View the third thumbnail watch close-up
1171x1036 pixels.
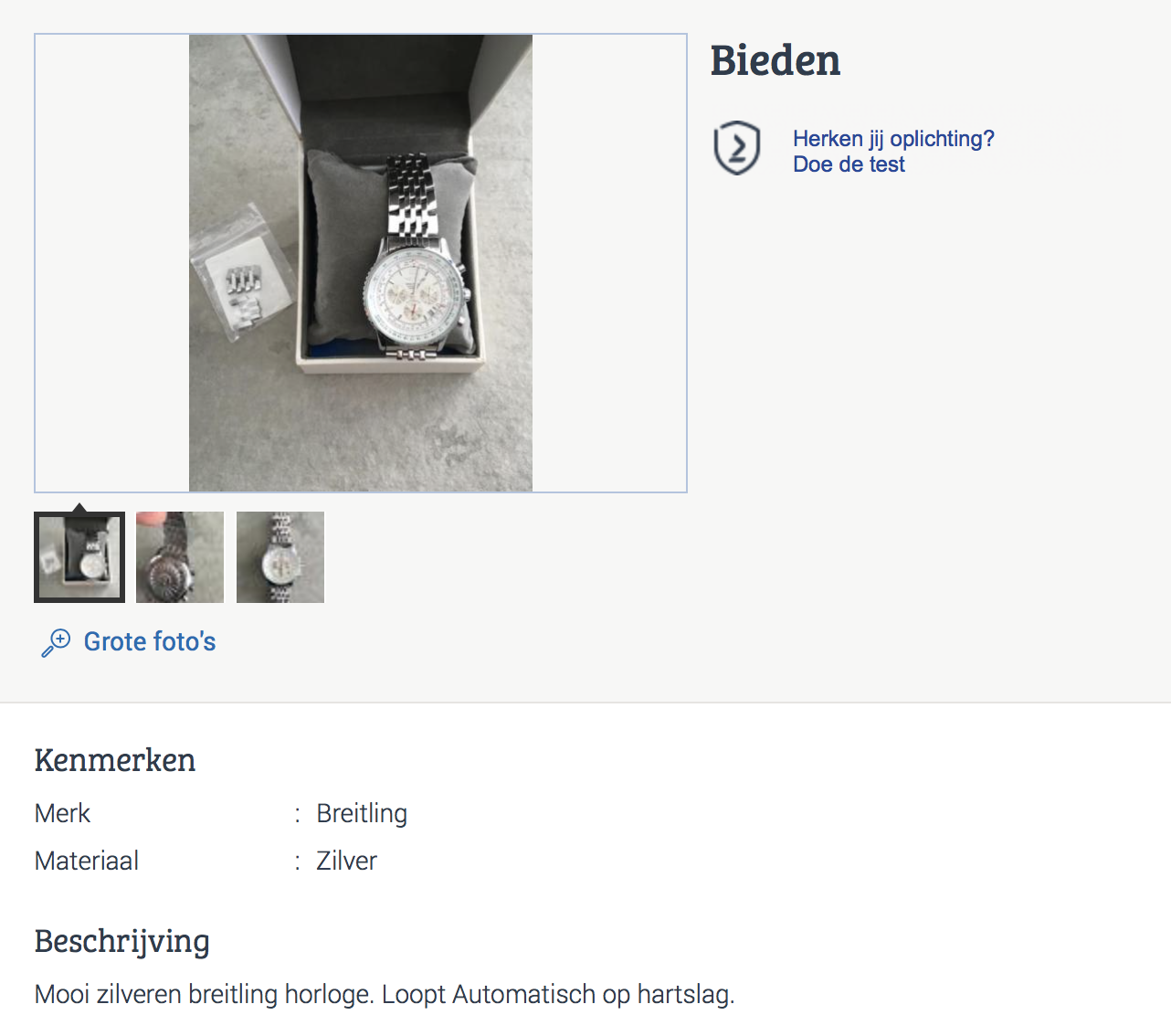click(280, 557)
